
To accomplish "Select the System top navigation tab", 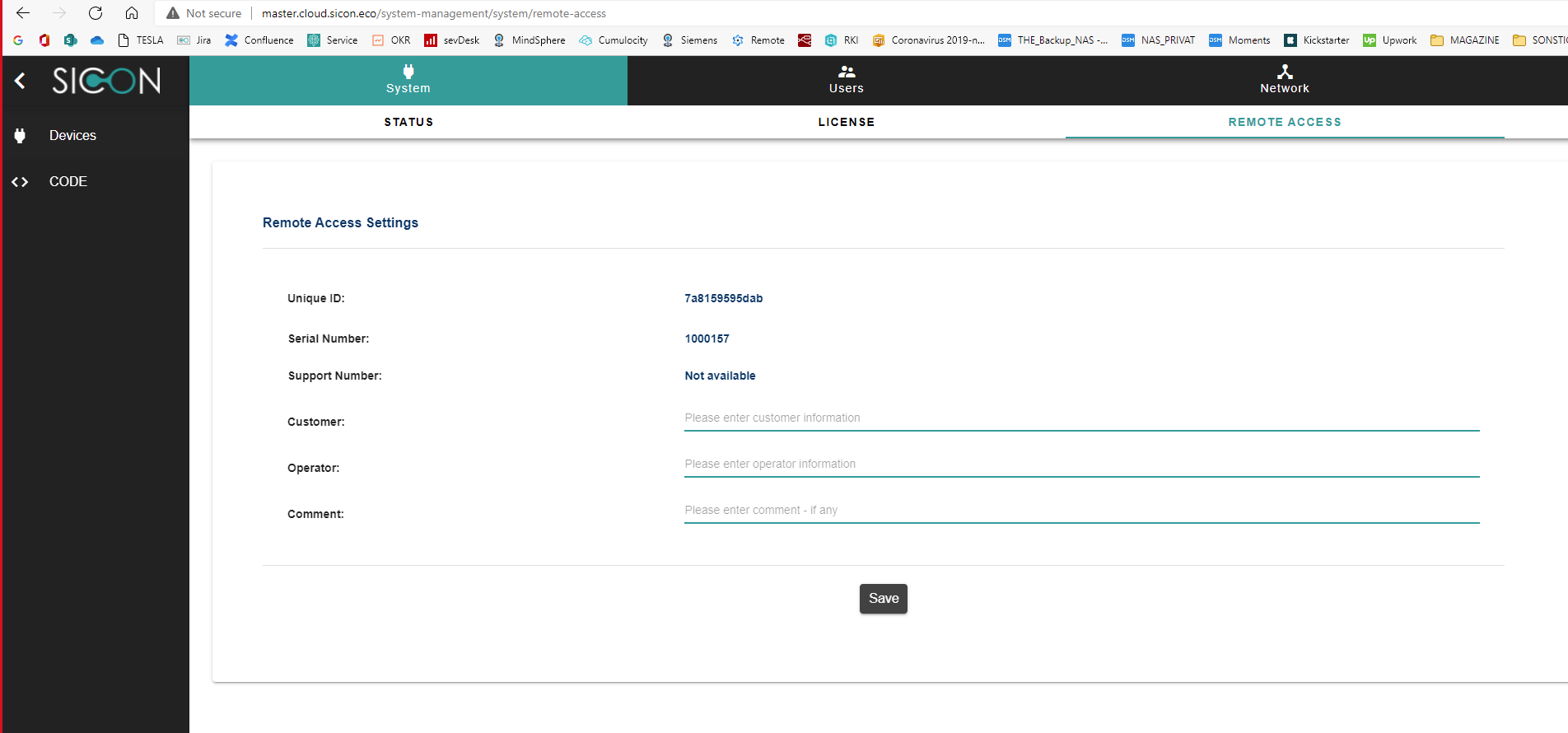I will pyautogui.click(x=408, y=80).
